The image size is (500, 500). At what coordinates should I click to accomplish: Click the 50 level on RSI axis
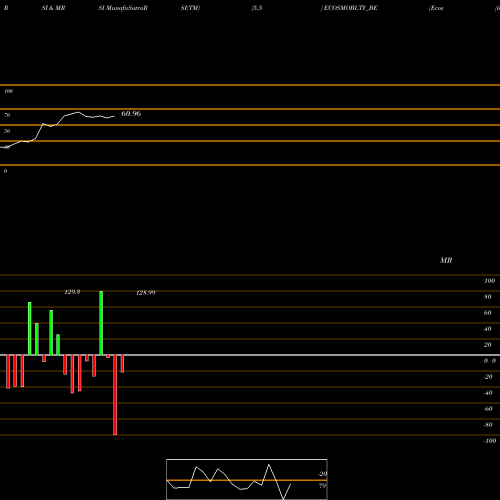pyautogui.click(x=7, y=131)
